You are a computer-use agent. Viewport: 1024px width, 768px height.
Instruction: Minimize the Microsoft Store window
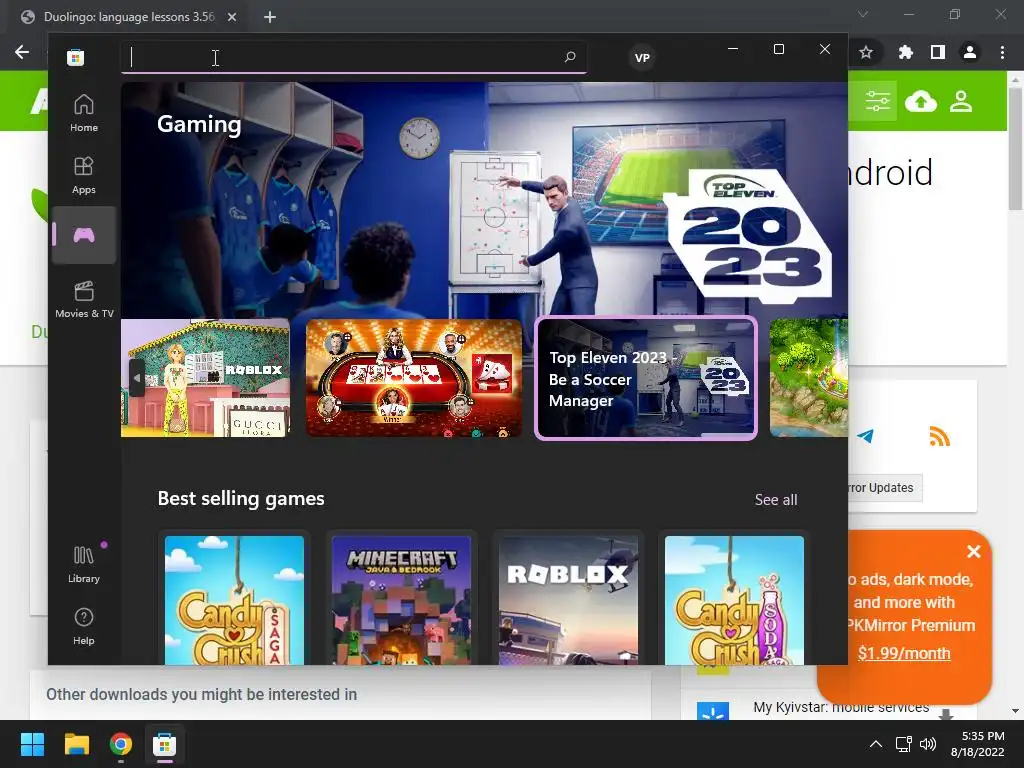click(733, 49)
